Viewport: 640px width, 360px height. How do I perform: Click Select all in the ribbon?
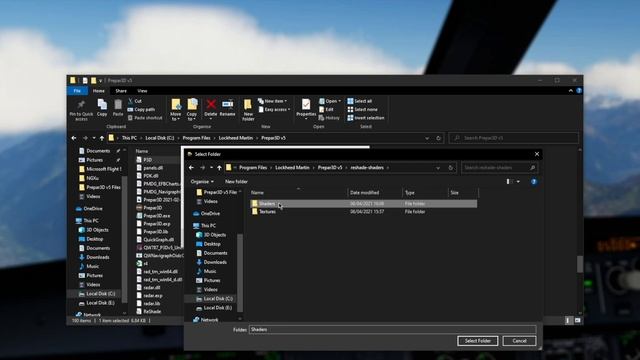pos(360,101)
